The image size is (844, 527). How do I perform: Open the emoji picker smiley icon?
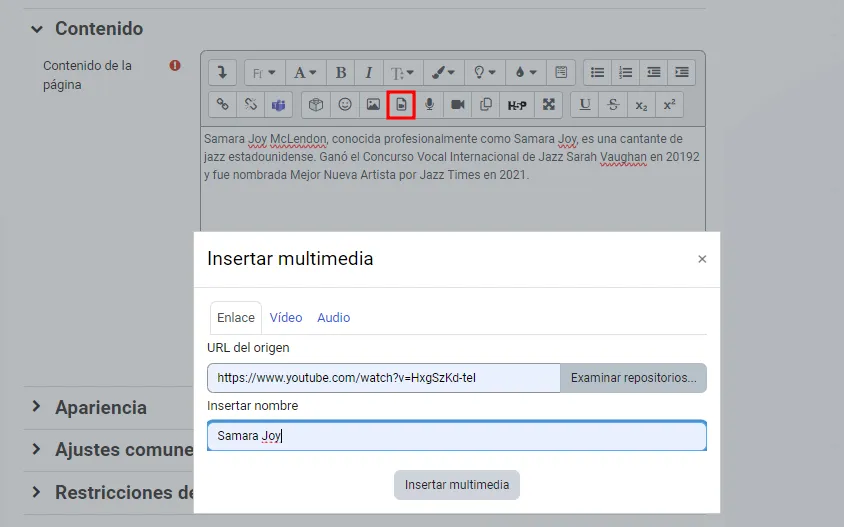(x=345, y=104)
